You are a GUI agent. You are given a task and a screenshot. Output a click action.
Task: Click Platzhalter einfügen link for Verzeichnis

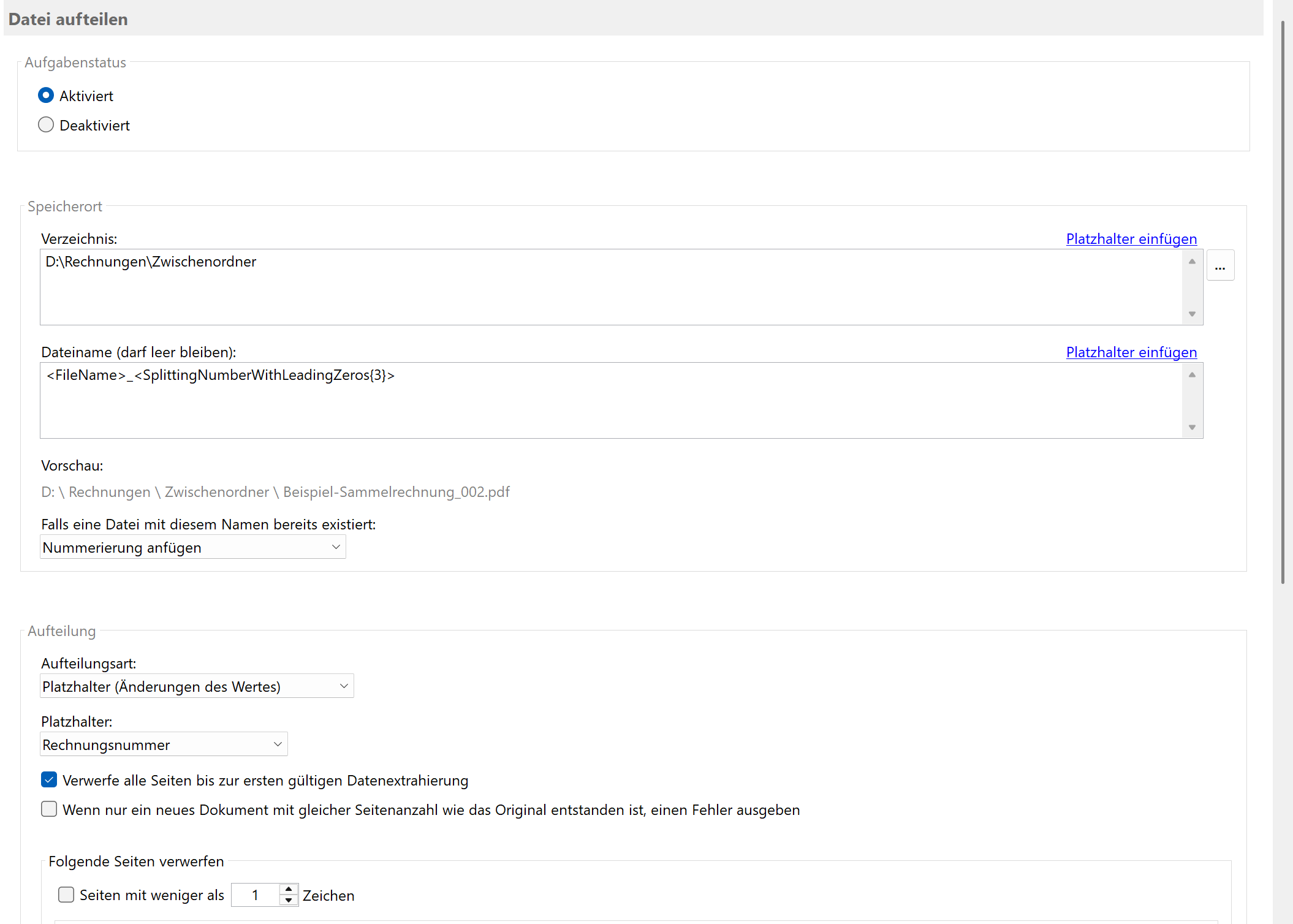pyautogui.click(x=1131, y=239)
